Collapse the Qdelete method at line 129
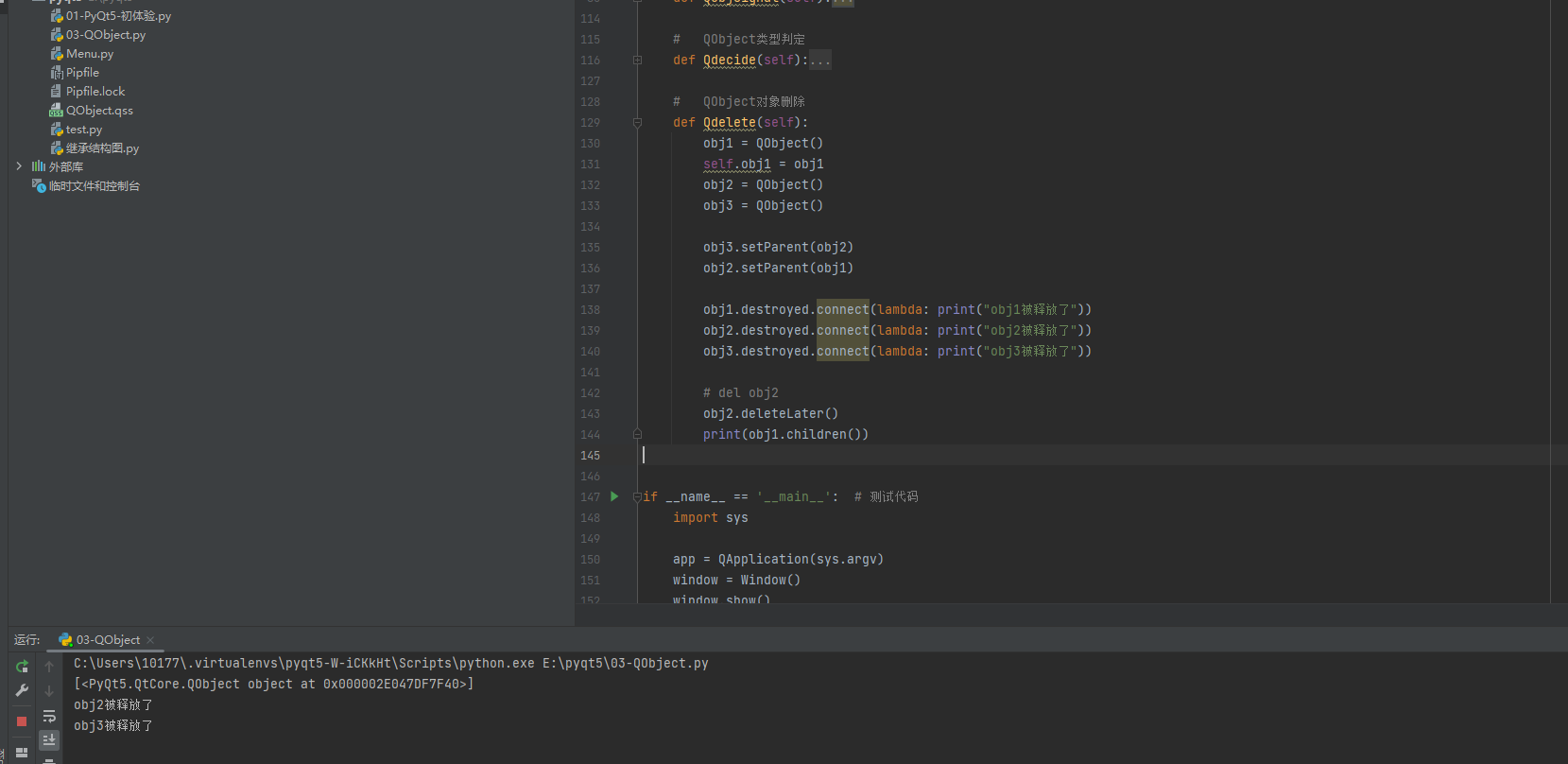Image resolution: width=1568 pixels, height=764 pixels. point(637,122)
